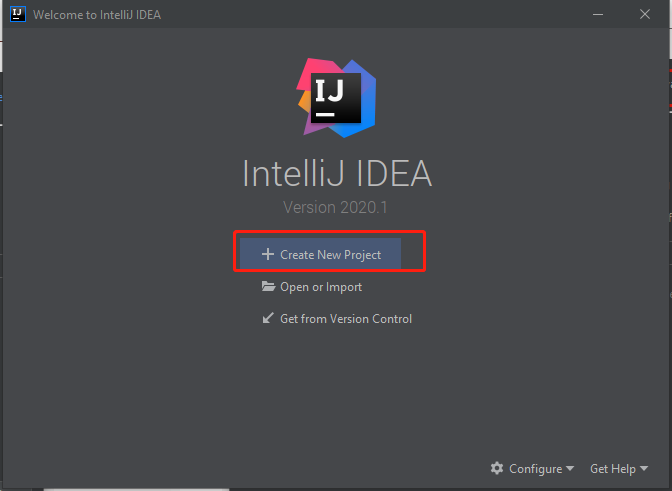672x491 pixels.
Task: Click the large IntelliJ IDEA logo
Action: pos(336,98)
